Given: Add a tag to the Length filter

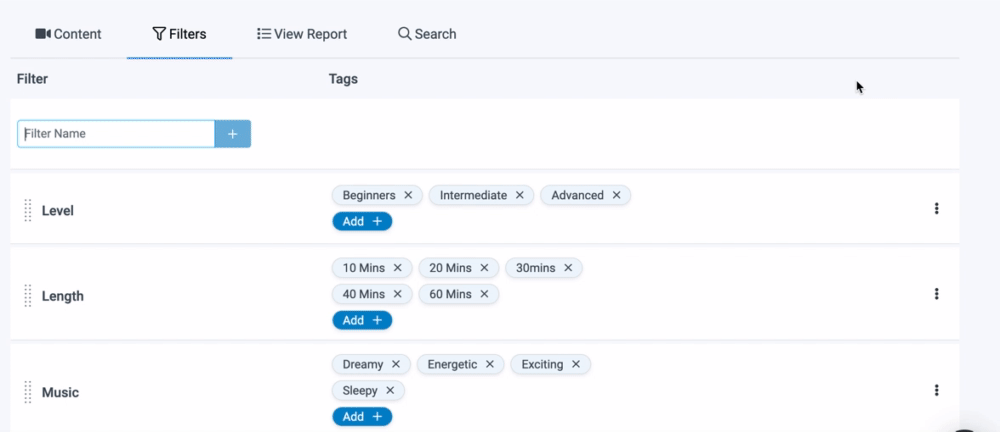Looking at the screenshot, I should [x=362, y=321].
